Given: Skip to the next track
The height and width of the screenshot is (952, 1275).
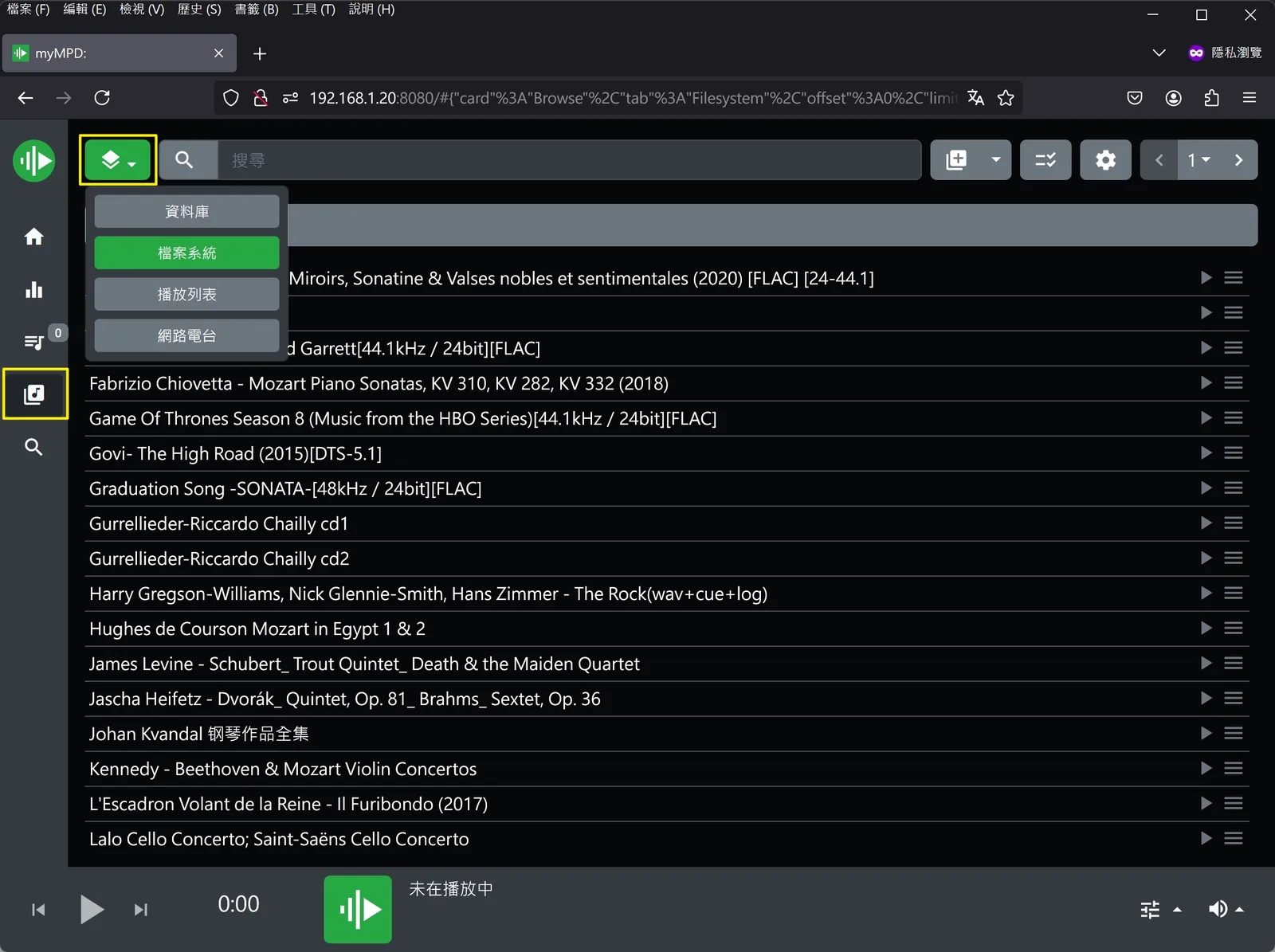Looking at the screenshot, I should (x=141, y=909).
